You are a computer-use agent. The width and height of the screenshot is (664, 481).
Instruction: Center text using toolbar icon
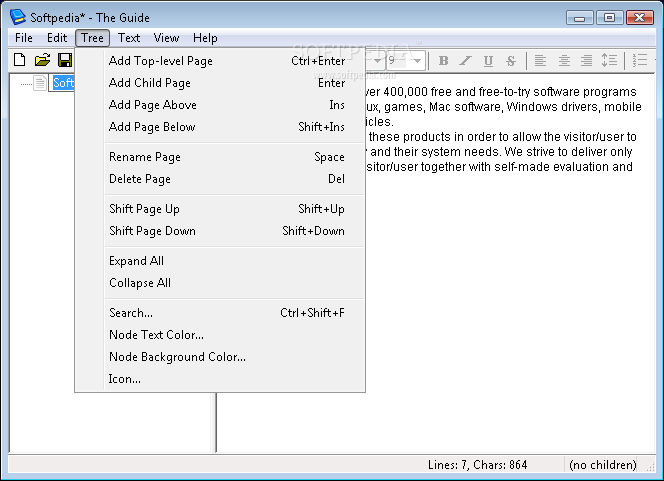[x=564, y=61]
